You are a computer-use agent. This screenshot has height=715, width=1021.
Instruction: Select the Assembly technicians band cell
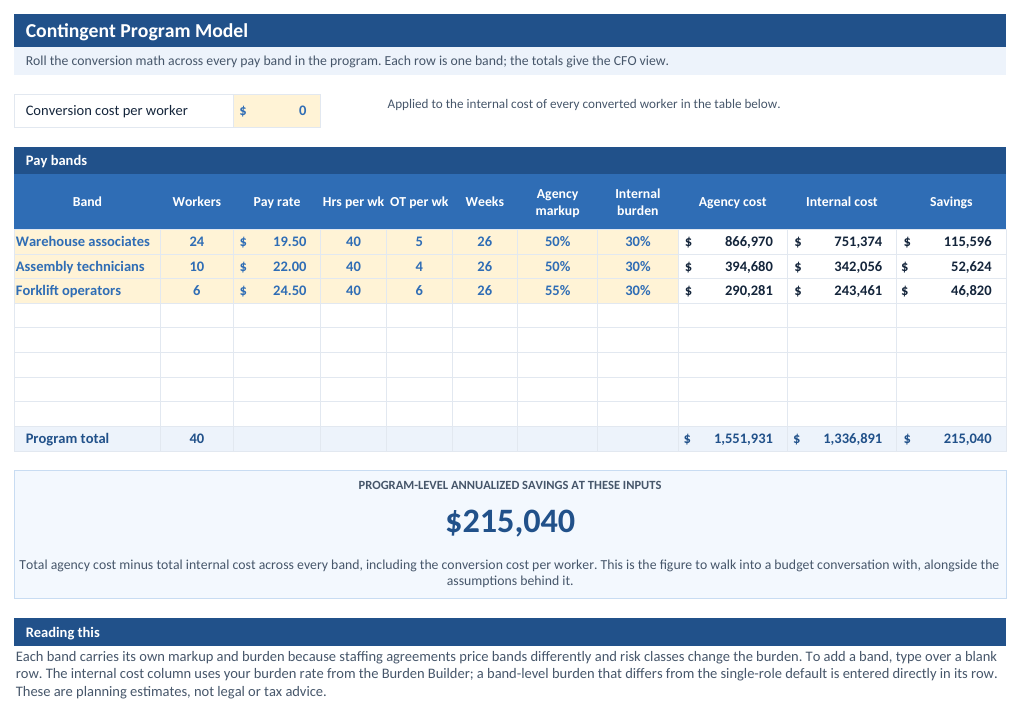pos(87,266)
